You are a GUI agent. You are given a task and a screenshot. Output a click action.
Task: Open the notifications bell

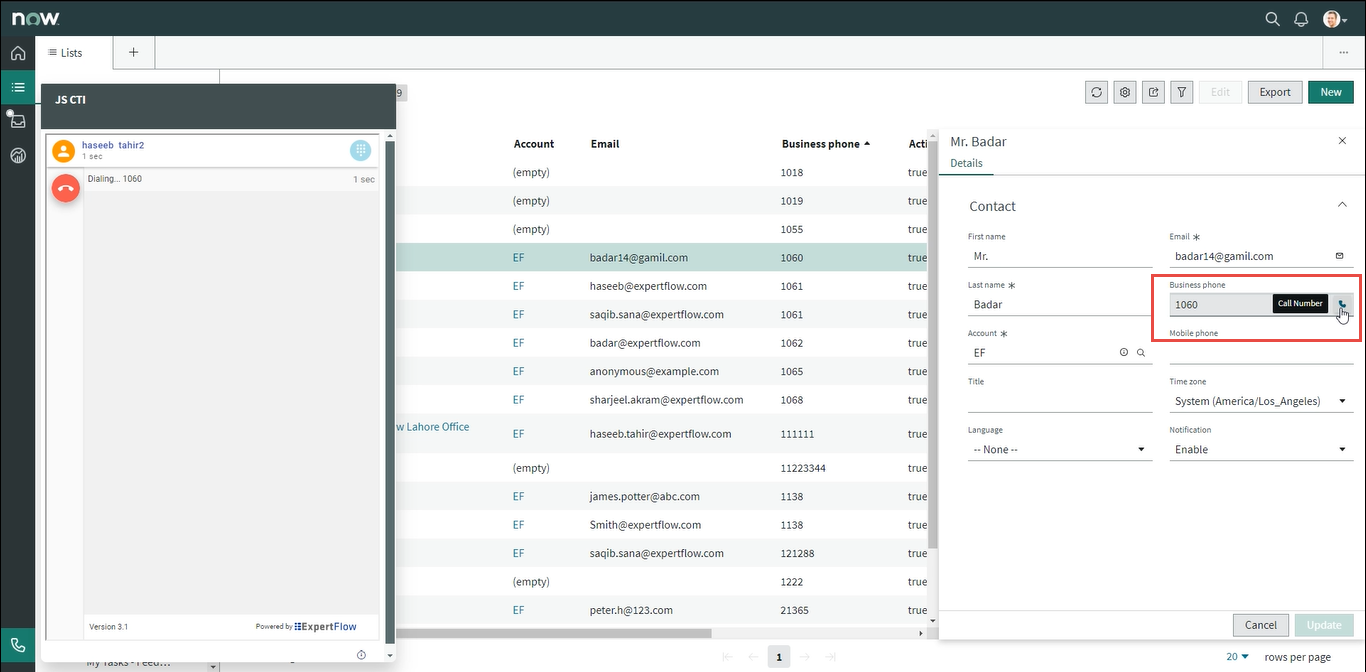coord(1301,19)
